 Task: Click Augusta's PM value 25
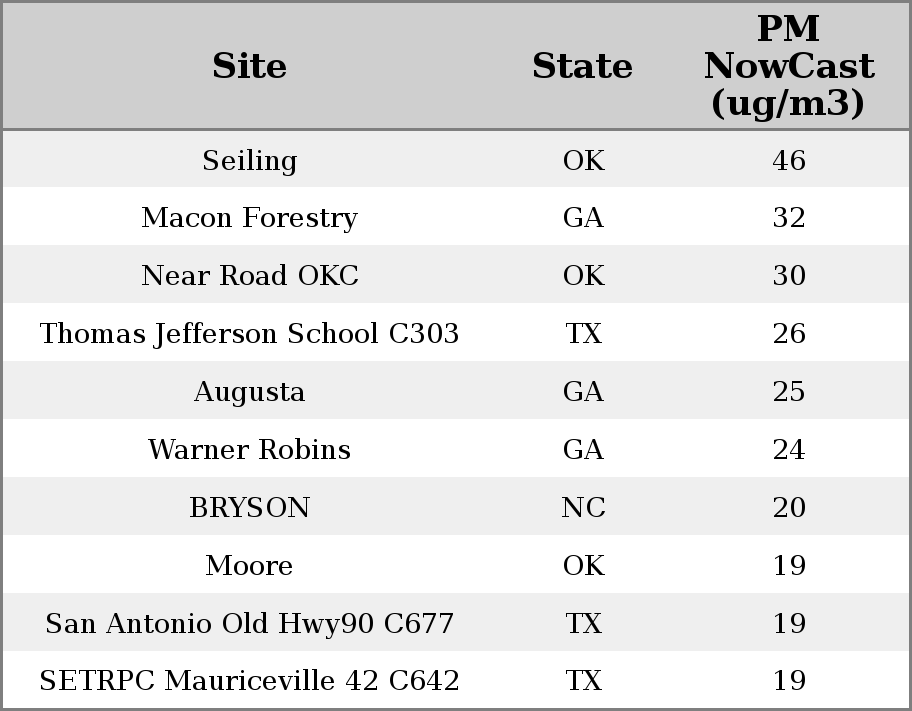788,391
